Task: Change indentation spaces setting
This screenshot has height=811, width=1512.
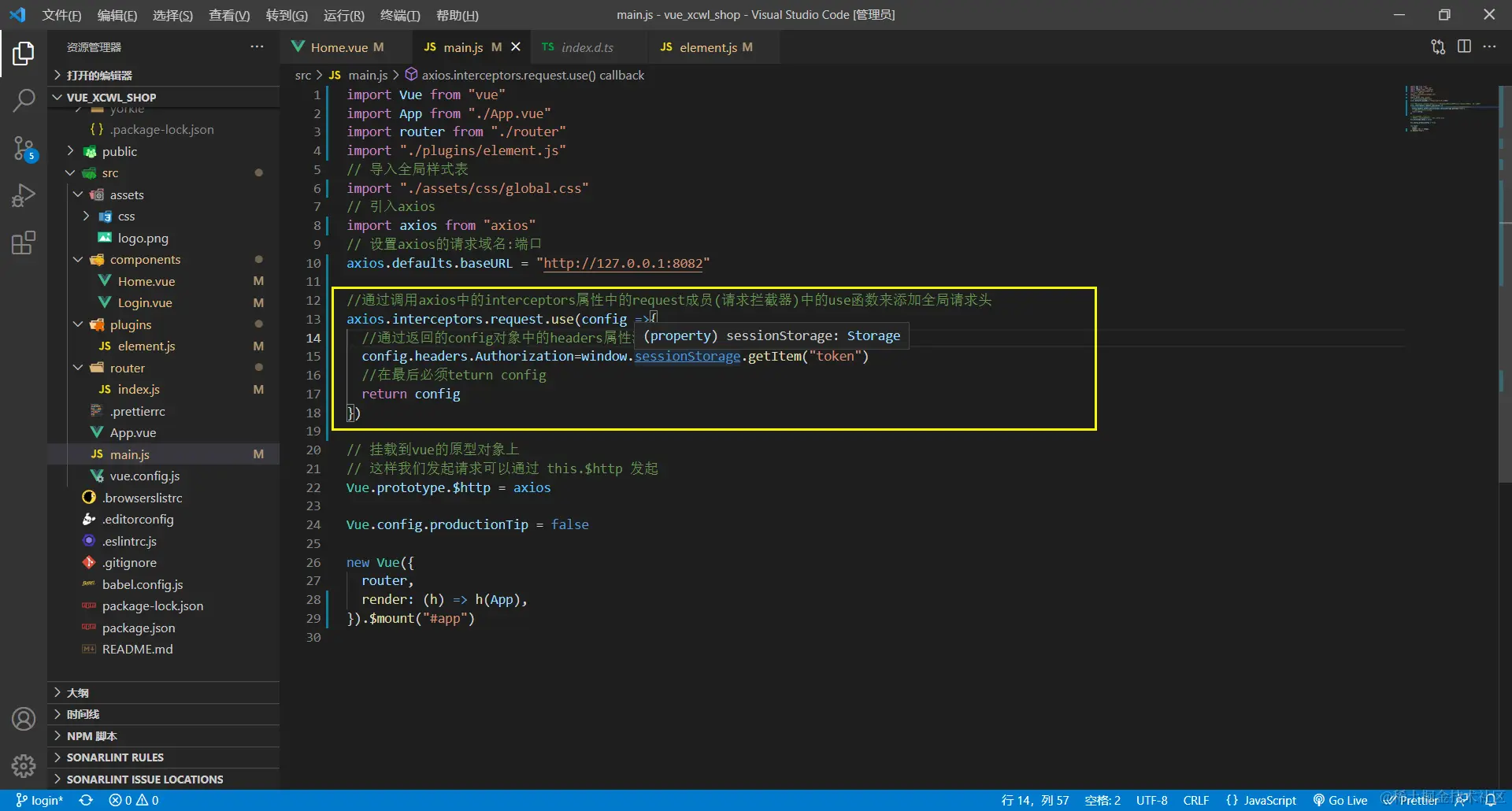Action: [1102, 800]
